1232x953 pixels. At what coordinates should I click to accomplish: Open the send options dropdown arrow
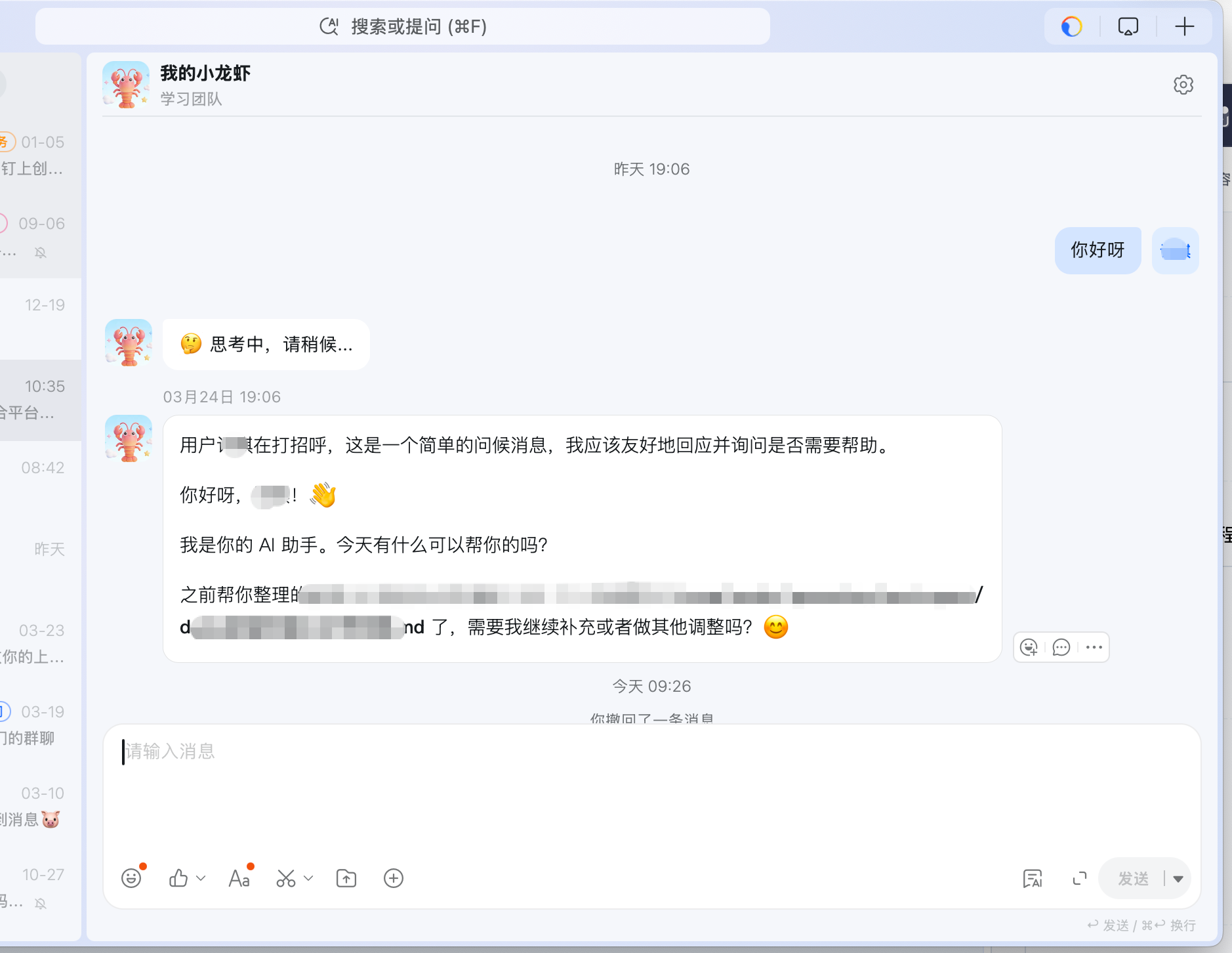[x=1178, y=879]
